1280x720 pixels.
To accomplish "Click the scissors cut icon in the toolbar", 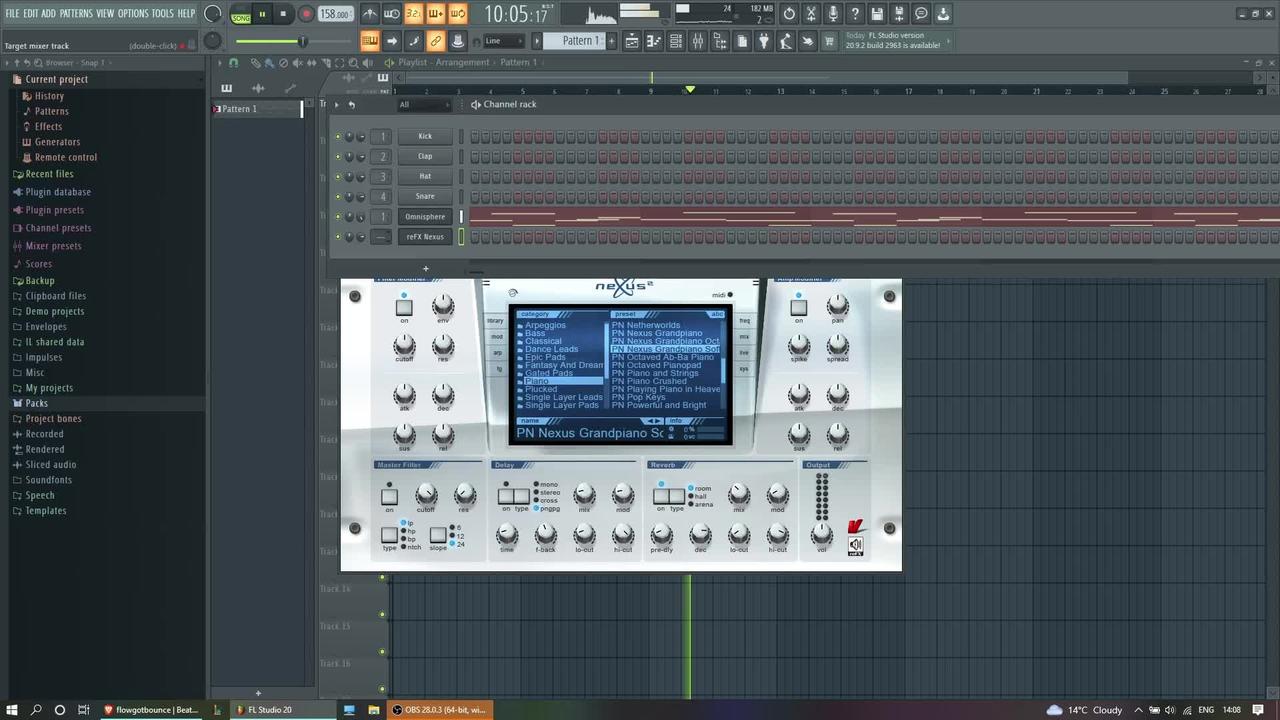I will coord(810,13).
